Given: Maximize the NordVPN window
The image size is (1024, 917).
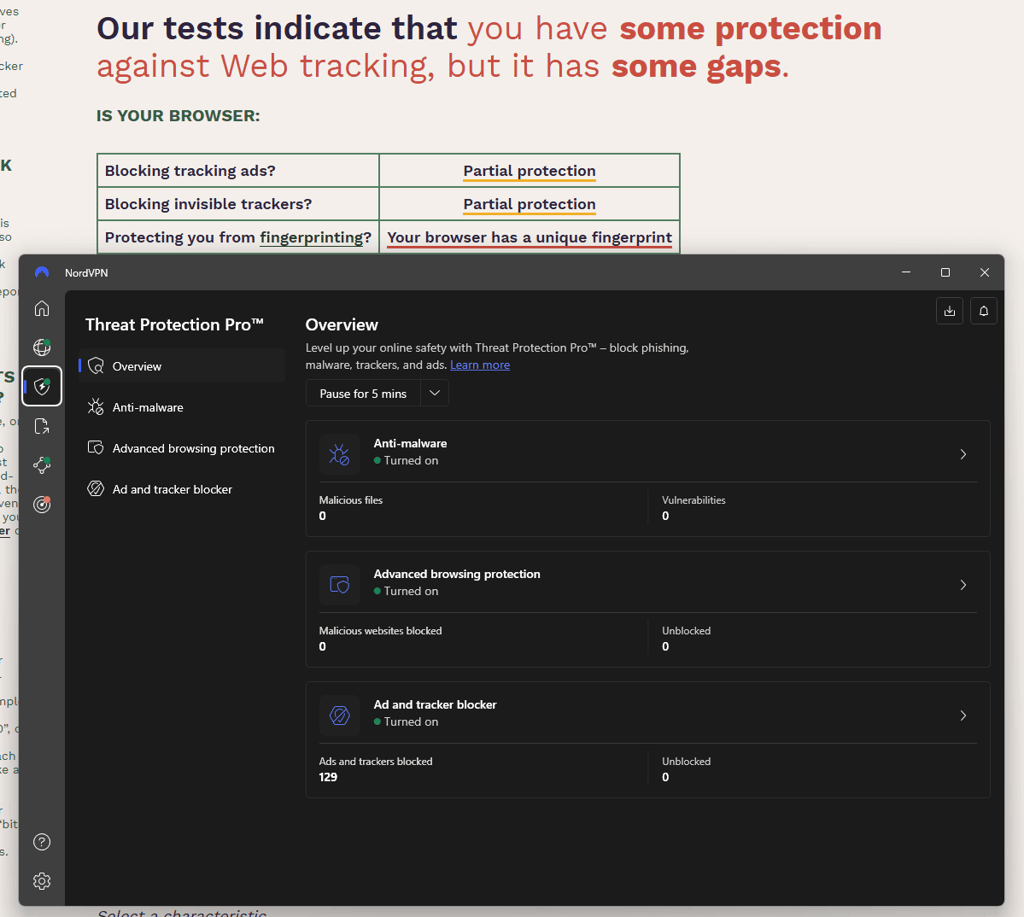Looking at the screenshot, I should [x=945, y=272].
